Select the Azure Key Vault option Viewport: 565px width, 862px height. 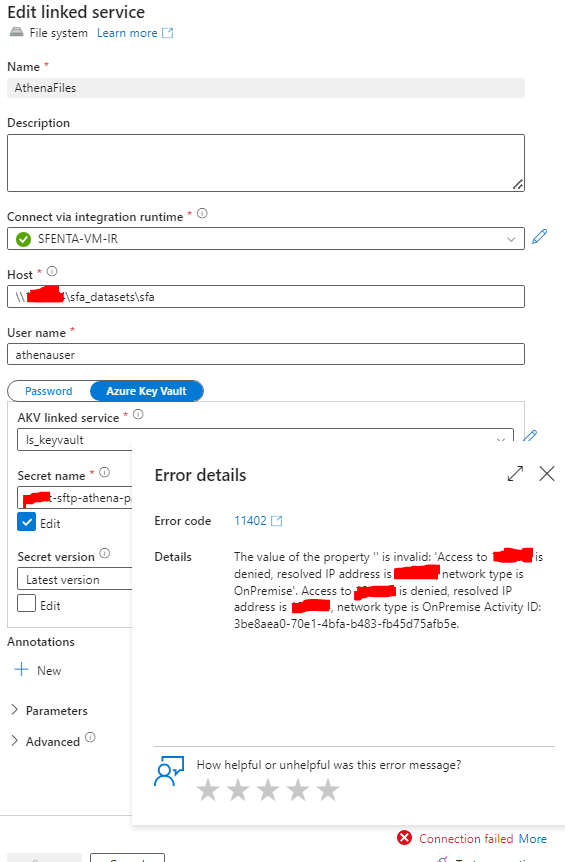tap(146, 391)
